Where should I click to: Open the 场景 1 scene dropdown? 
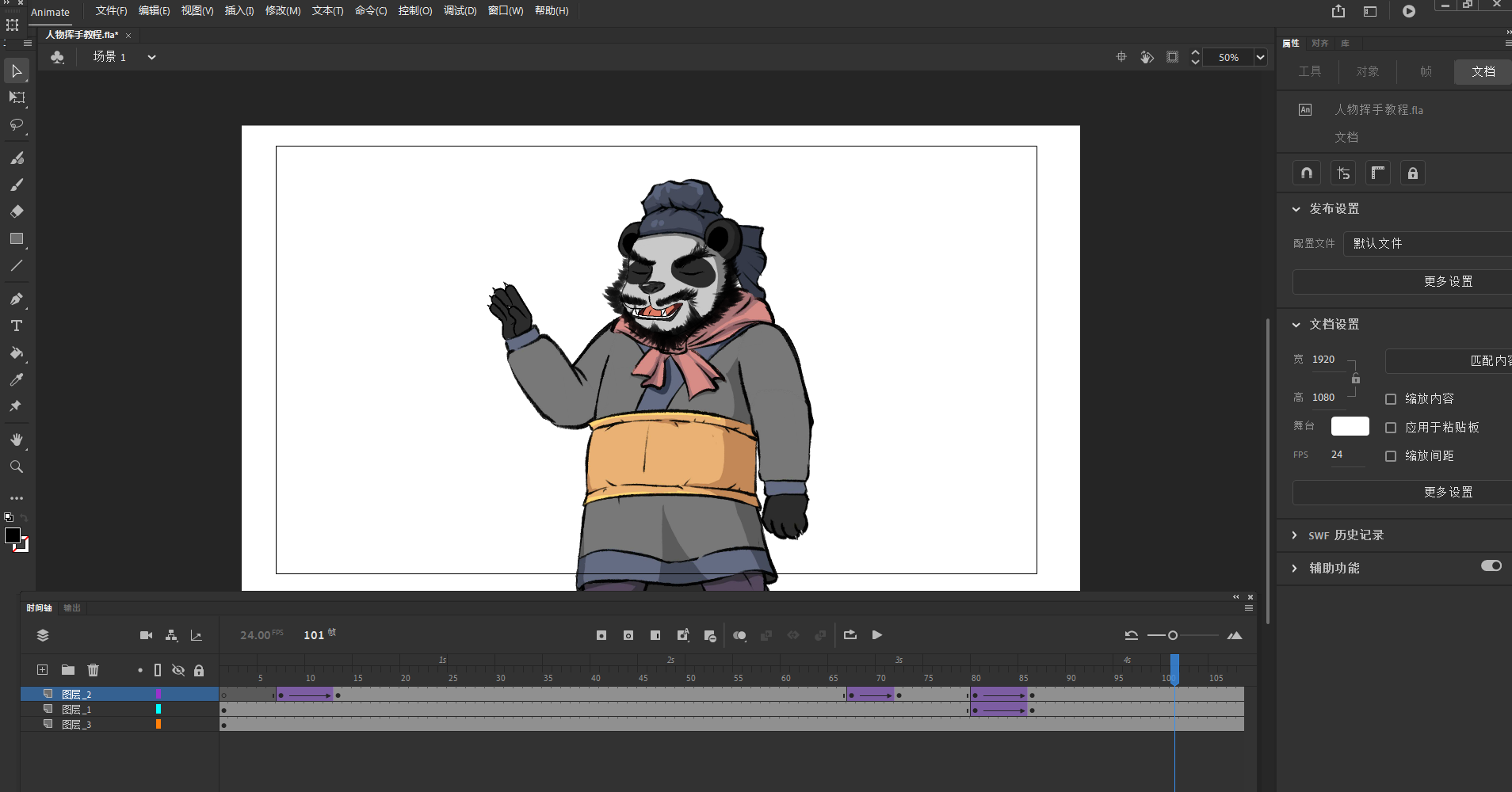(x=151, y=57)
